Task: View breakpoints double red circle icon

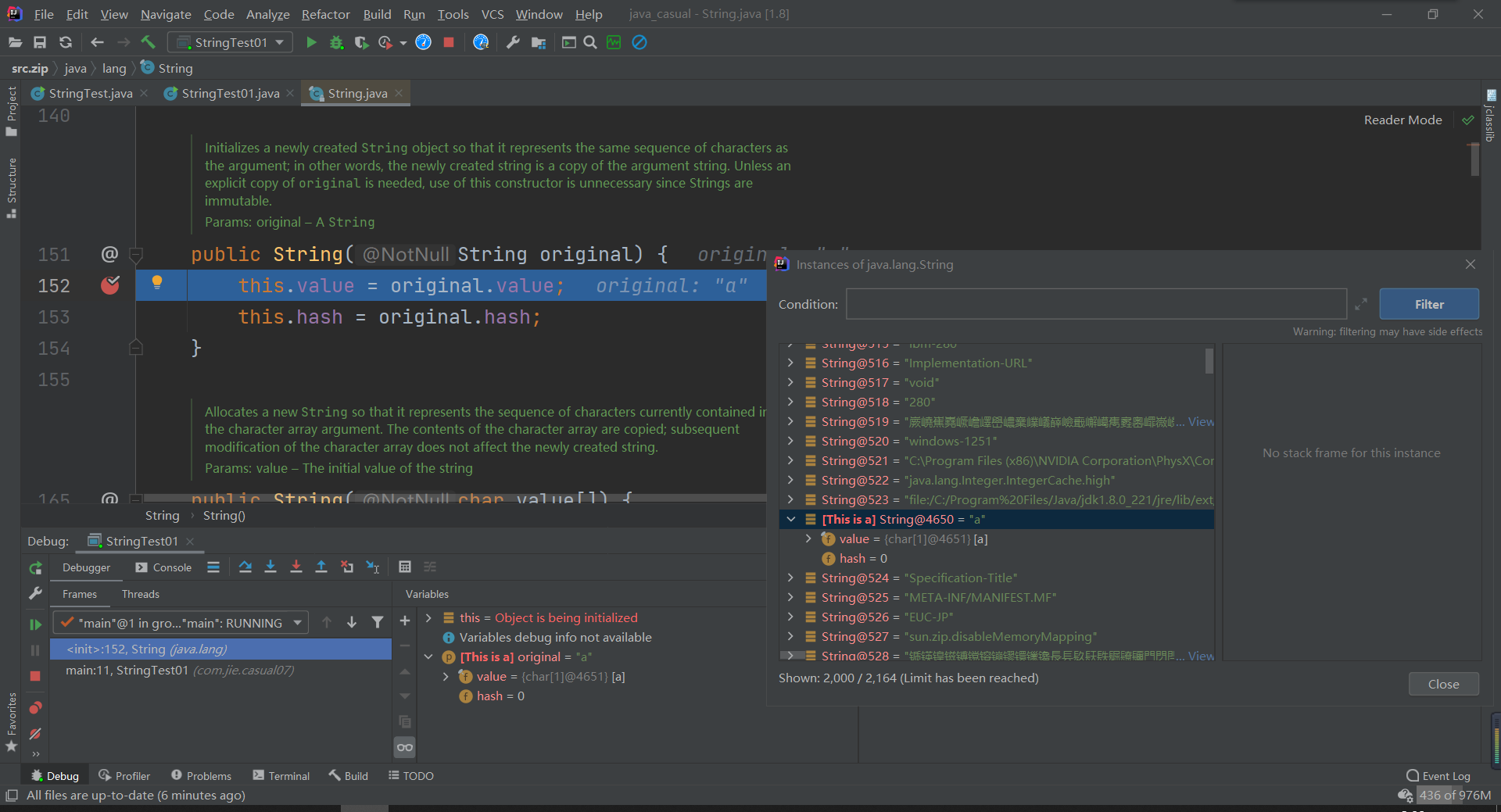Action: tap(35, 708)
